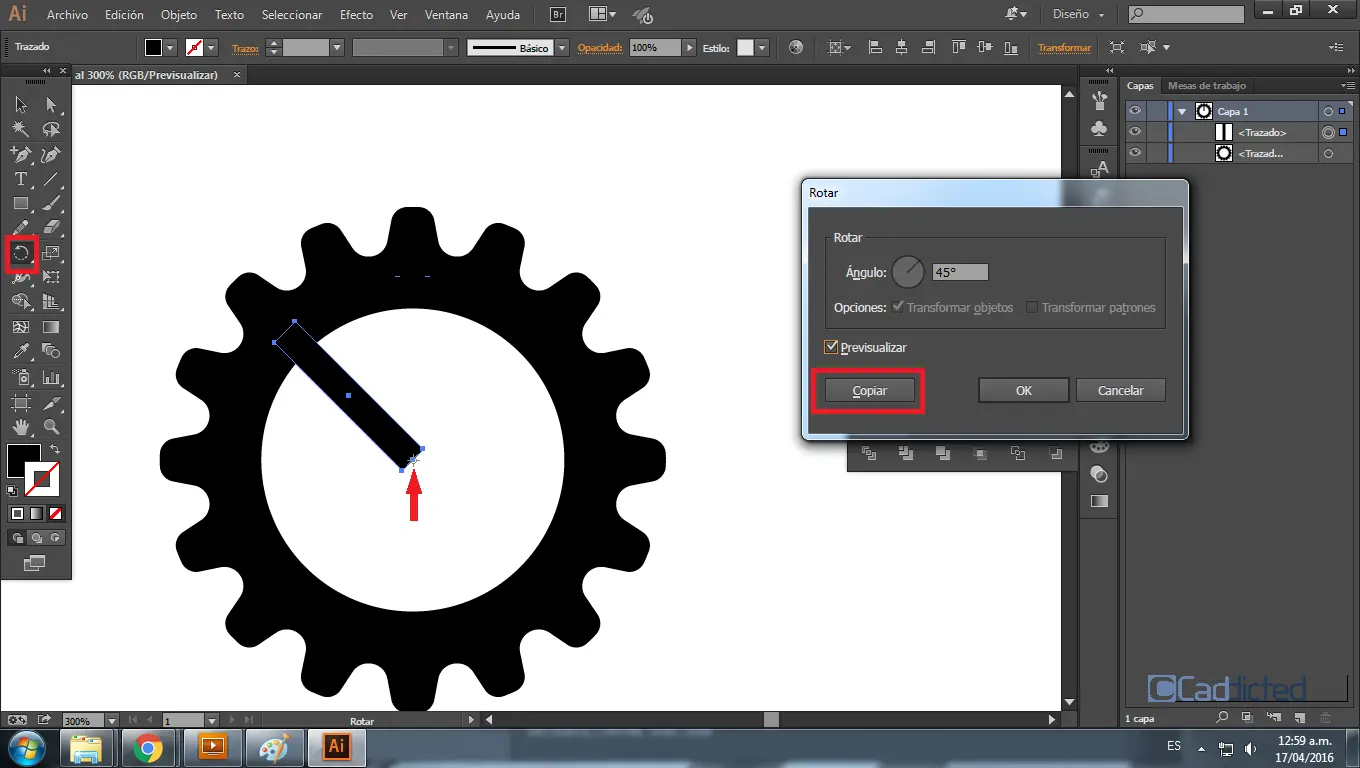Screen dimensions: 1360x768
Task: Toggle Transformar objetos checkbox
Action: pyautogui.click(x=898, y=308)
